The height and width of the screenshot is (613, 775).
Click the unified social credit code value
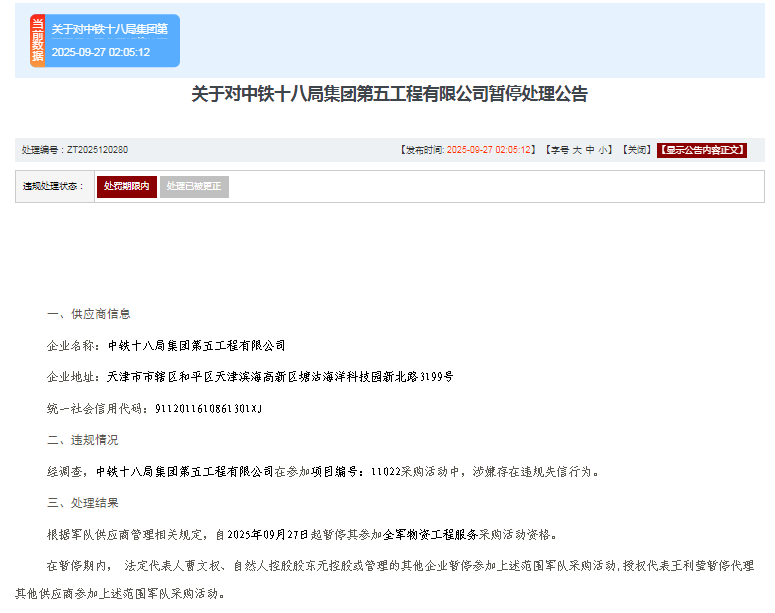point(207,409)
